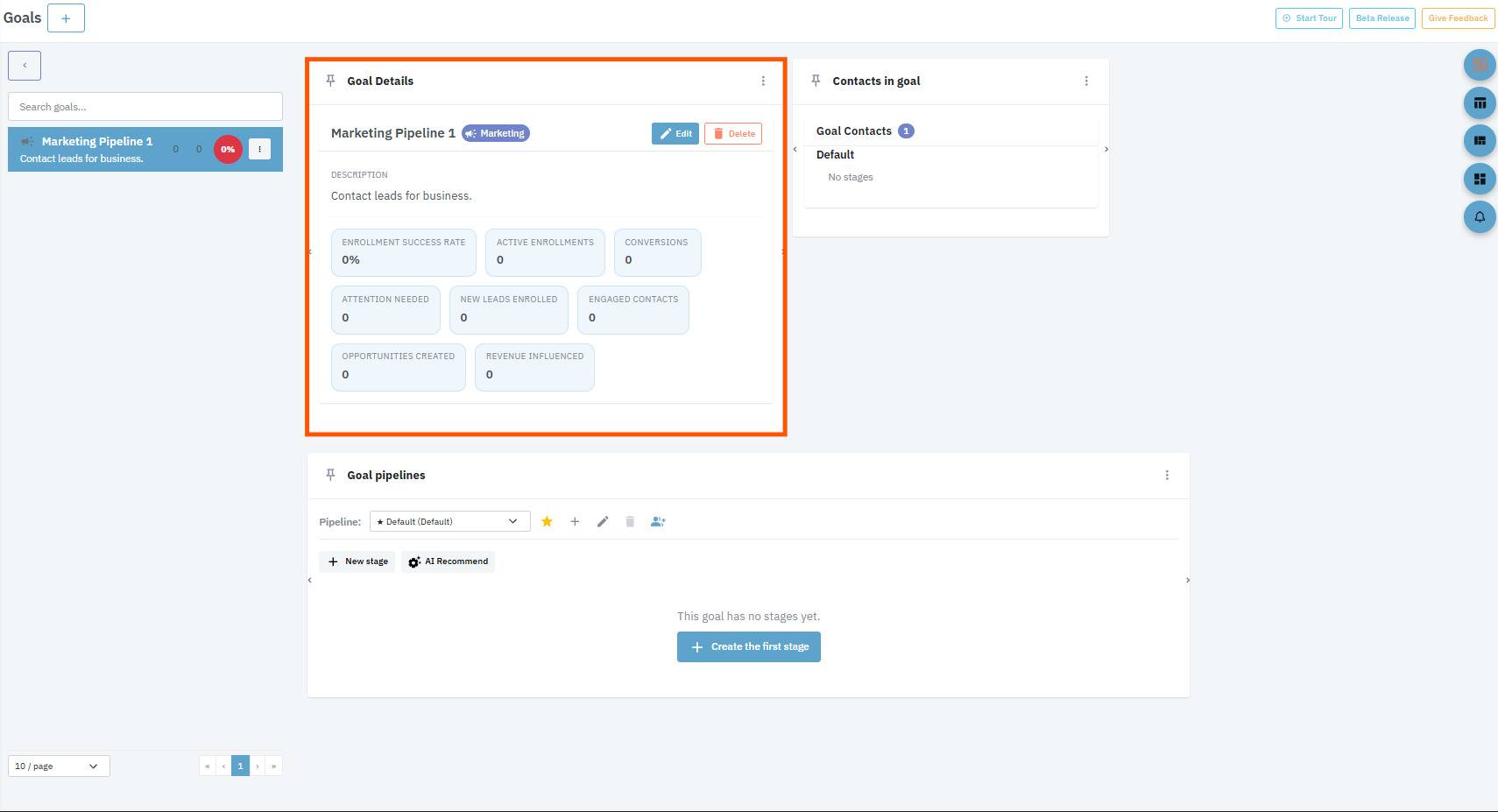Screen dimensions: 1498x812
Task: Click the AI Recommend button
Action: [x=448, y=561]
